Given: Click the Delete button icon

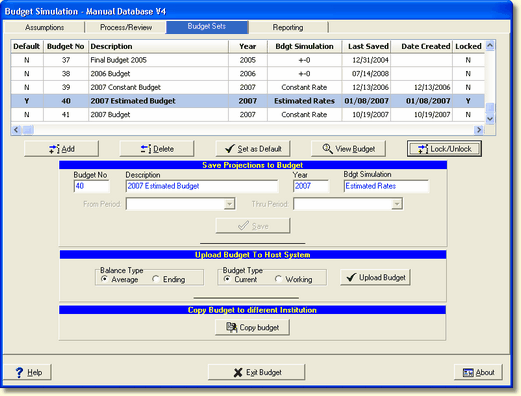Looking at the screenshot, I should (x=146, y=149).
